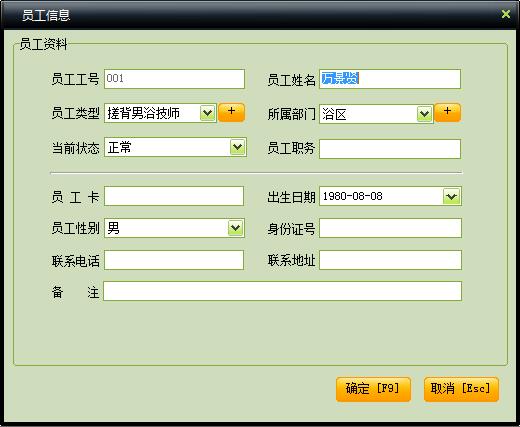Expand the 员工性别 dropdown
This screenshot has height=427, width=520.
click(x=236, y=228)
